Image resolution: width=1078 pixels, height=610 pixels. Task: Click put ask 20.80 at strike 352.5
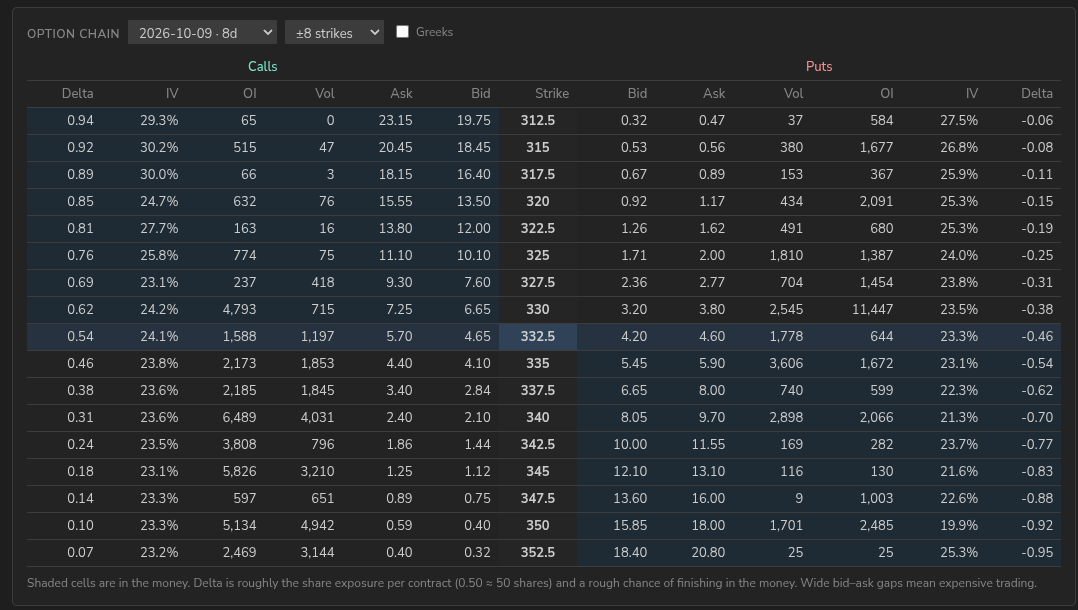(x=708, y=552)
